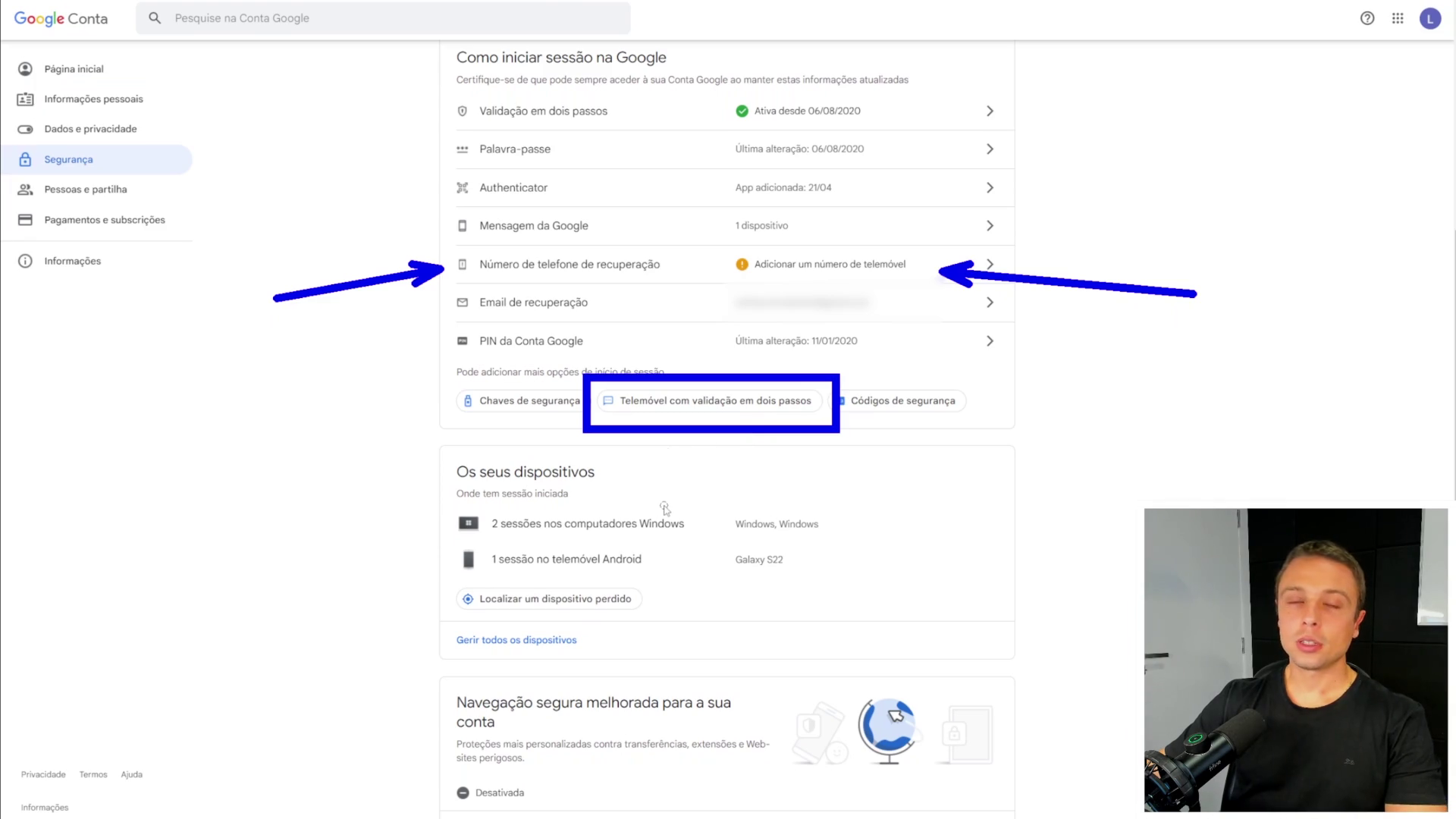The height and width of the screenshot is (819, 1456).
Task: Click the Segurança lock icon
Action: (x=25, y=159)
